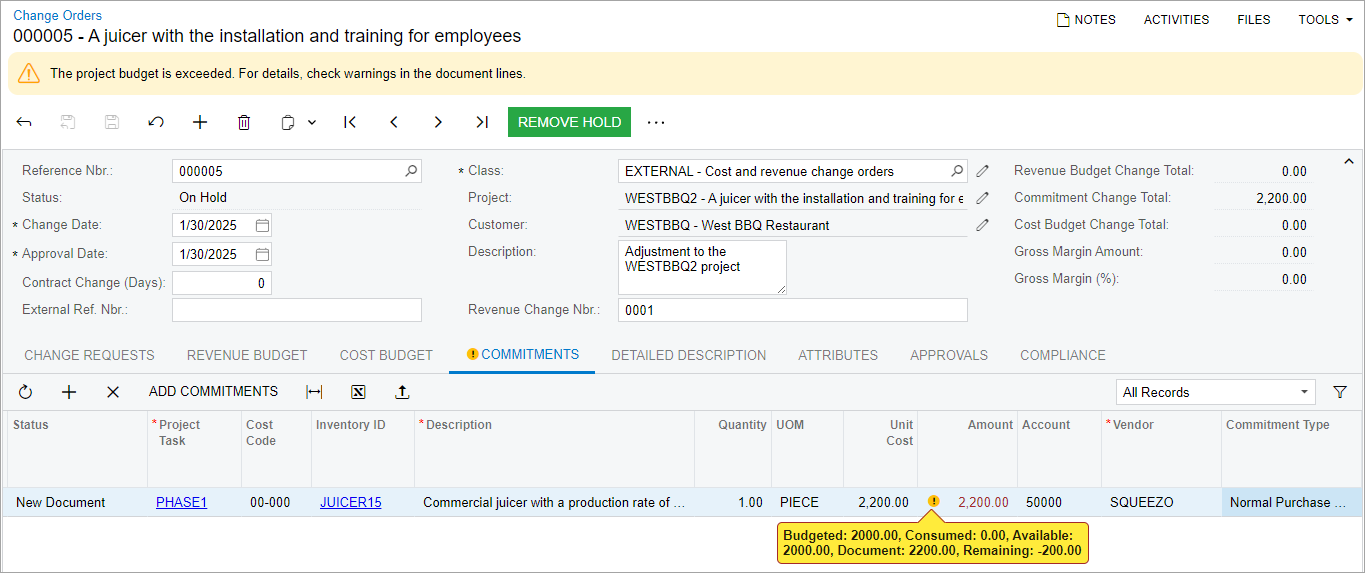Click the External Ref. Nbr. field
Screen dimensions: 1365x573
pyautogui.click(x=296, y=310)
